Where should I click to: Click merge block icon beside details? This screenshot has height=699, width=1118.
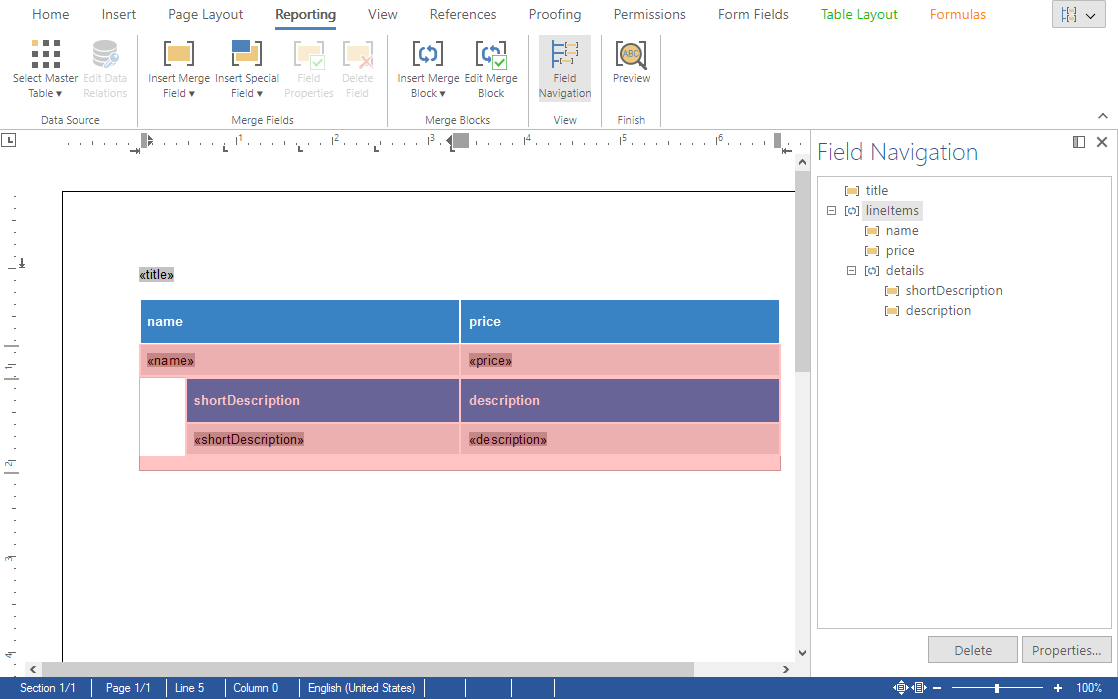point(871,270)
